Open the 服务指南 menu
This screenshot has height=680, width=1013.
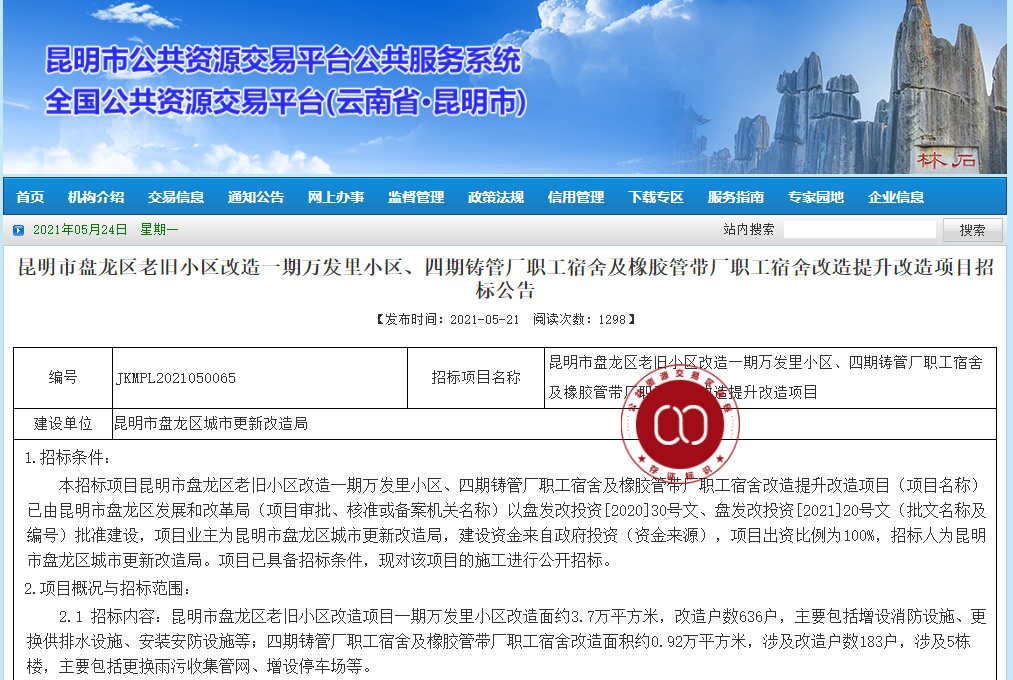736,197
